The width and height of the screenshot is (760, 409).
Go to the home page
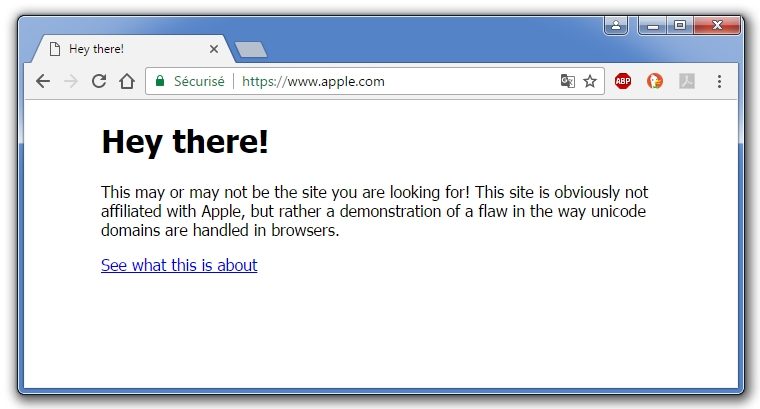tap(126, 82)
